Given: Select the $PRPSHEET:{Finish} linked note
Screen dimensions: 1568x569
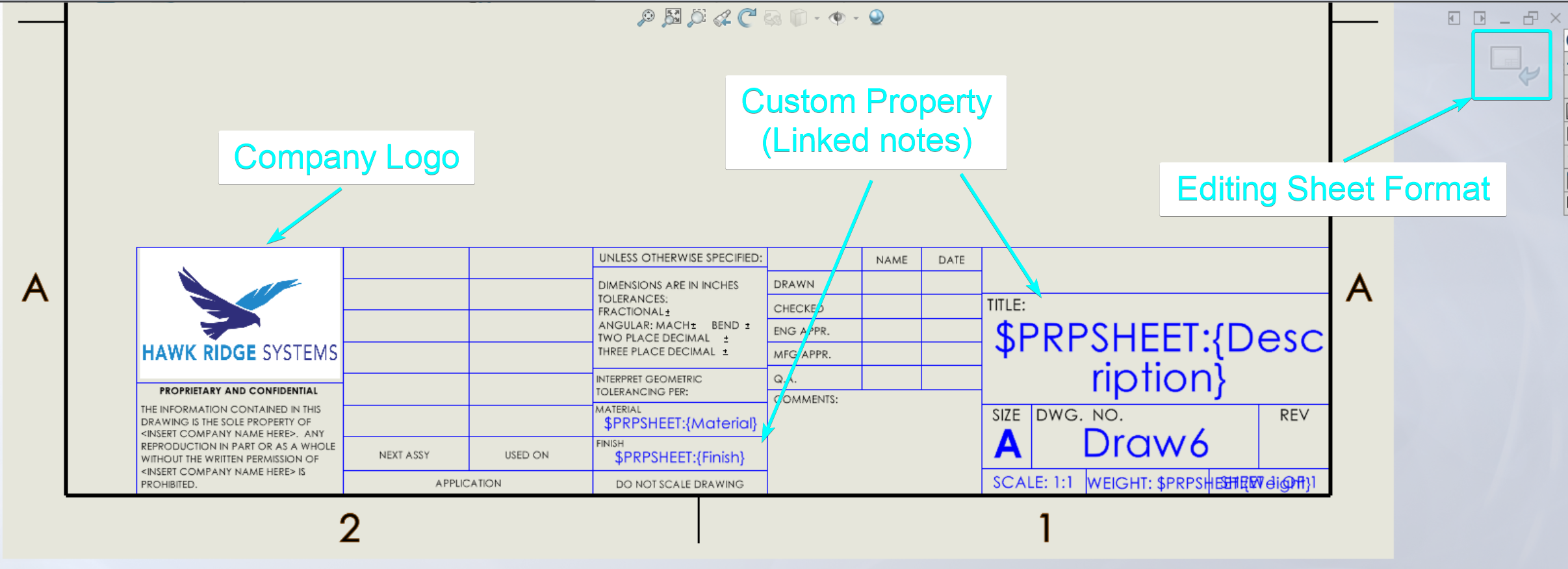Looking at the screenshot, I should pos(680,457).
